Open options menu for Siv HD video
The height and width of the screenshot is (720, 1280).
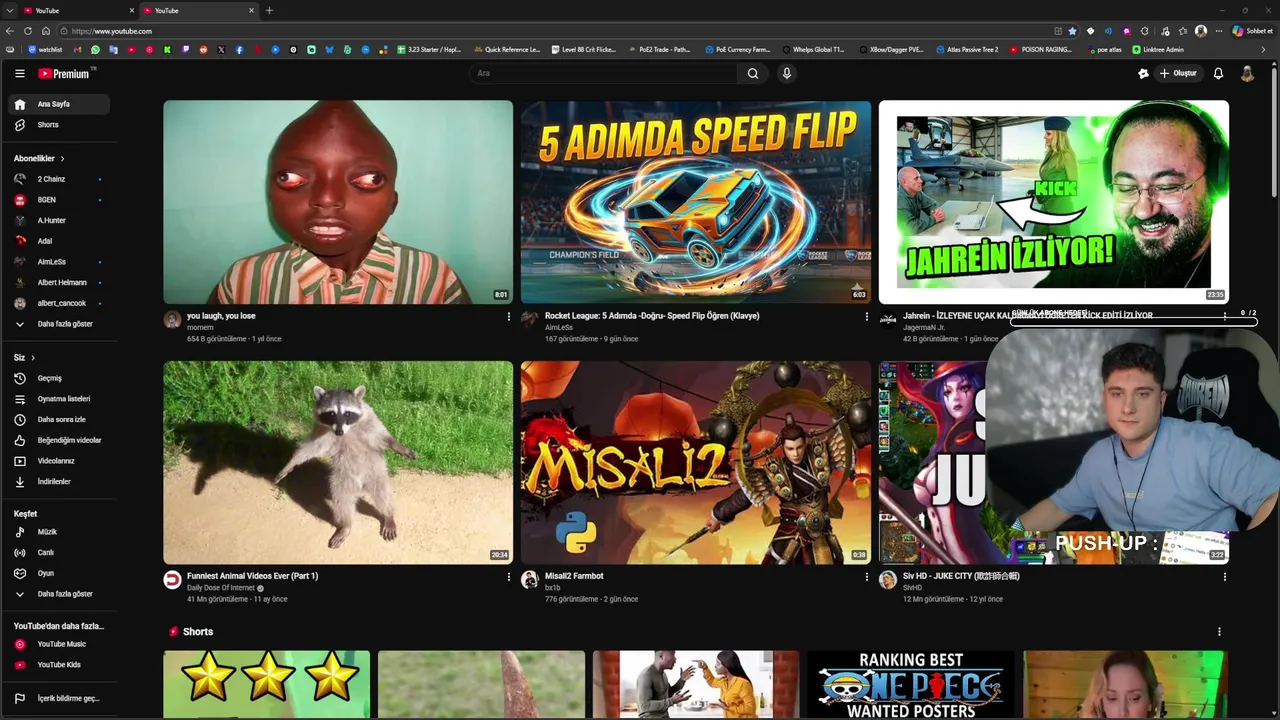(1224, 577)
